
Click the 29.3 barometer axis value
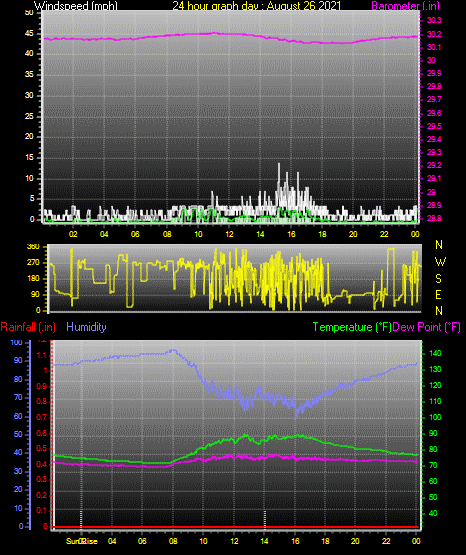[x=434, y=152]
